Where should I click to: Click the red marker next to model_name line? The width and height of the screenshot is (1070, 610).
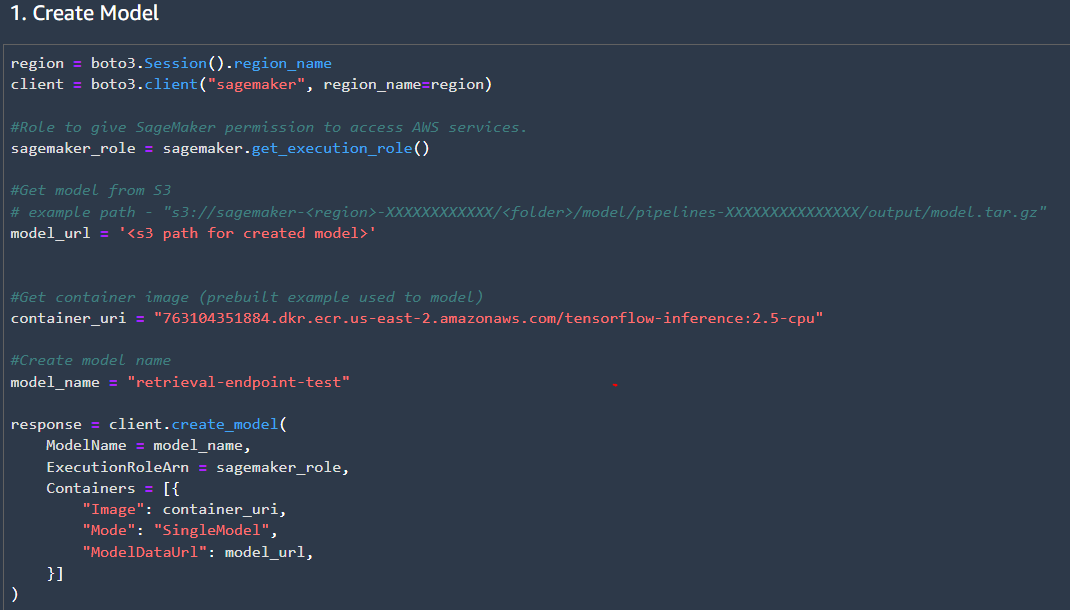coord(615,381)
